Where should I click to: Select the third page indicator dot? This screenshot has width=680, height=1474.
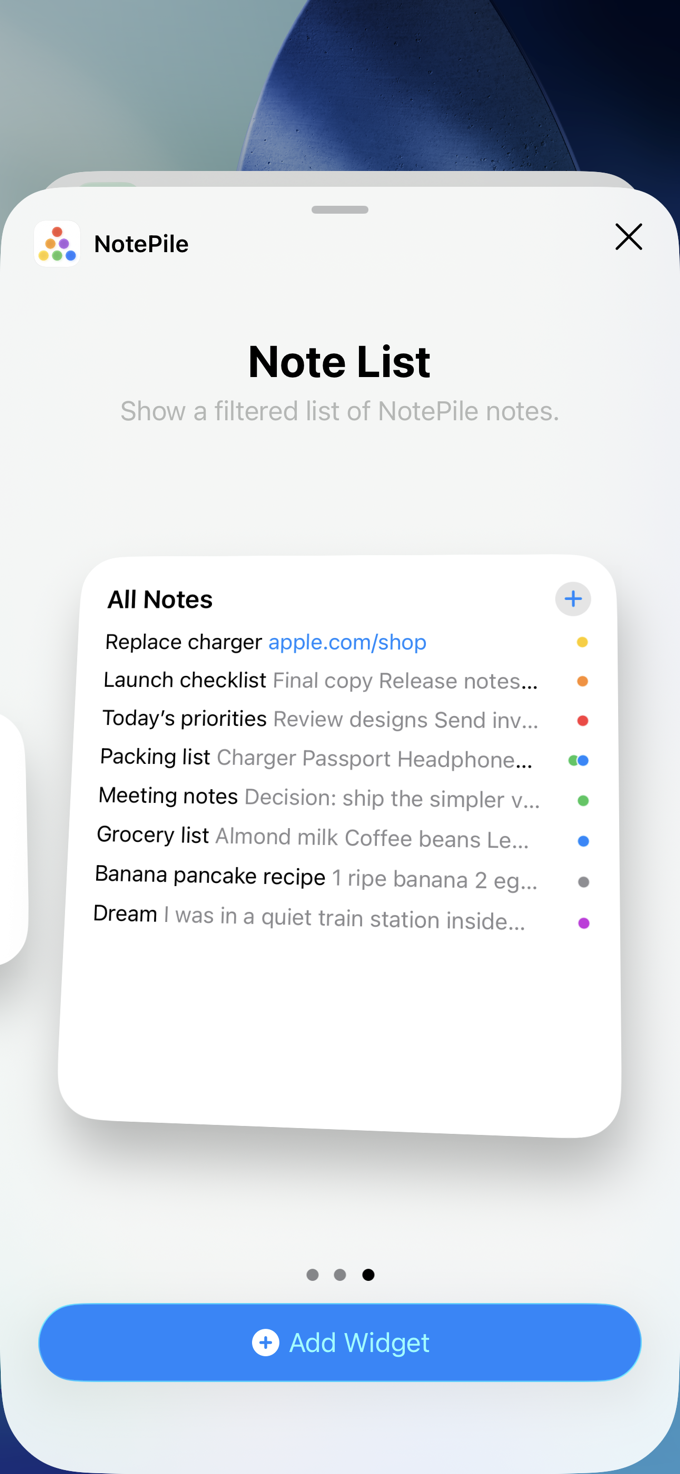pyautogui.click(x=368, y=1275)
